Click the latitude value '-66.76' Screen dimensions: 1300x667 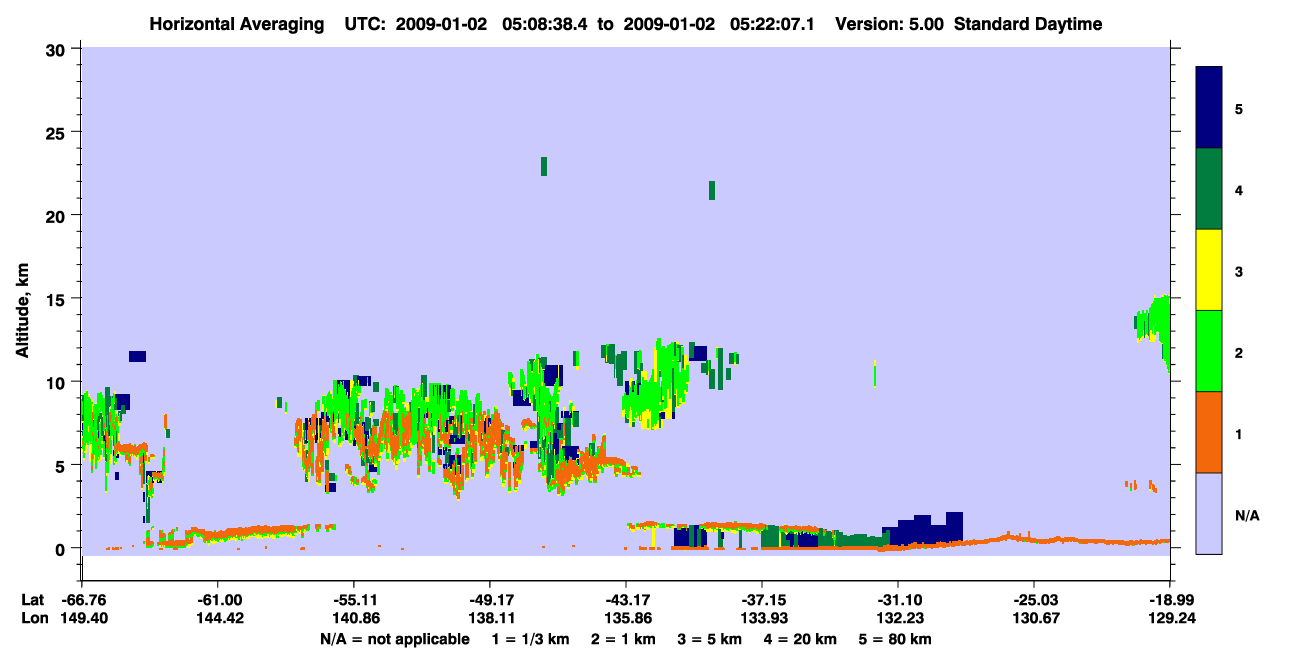tap(84, 600)
